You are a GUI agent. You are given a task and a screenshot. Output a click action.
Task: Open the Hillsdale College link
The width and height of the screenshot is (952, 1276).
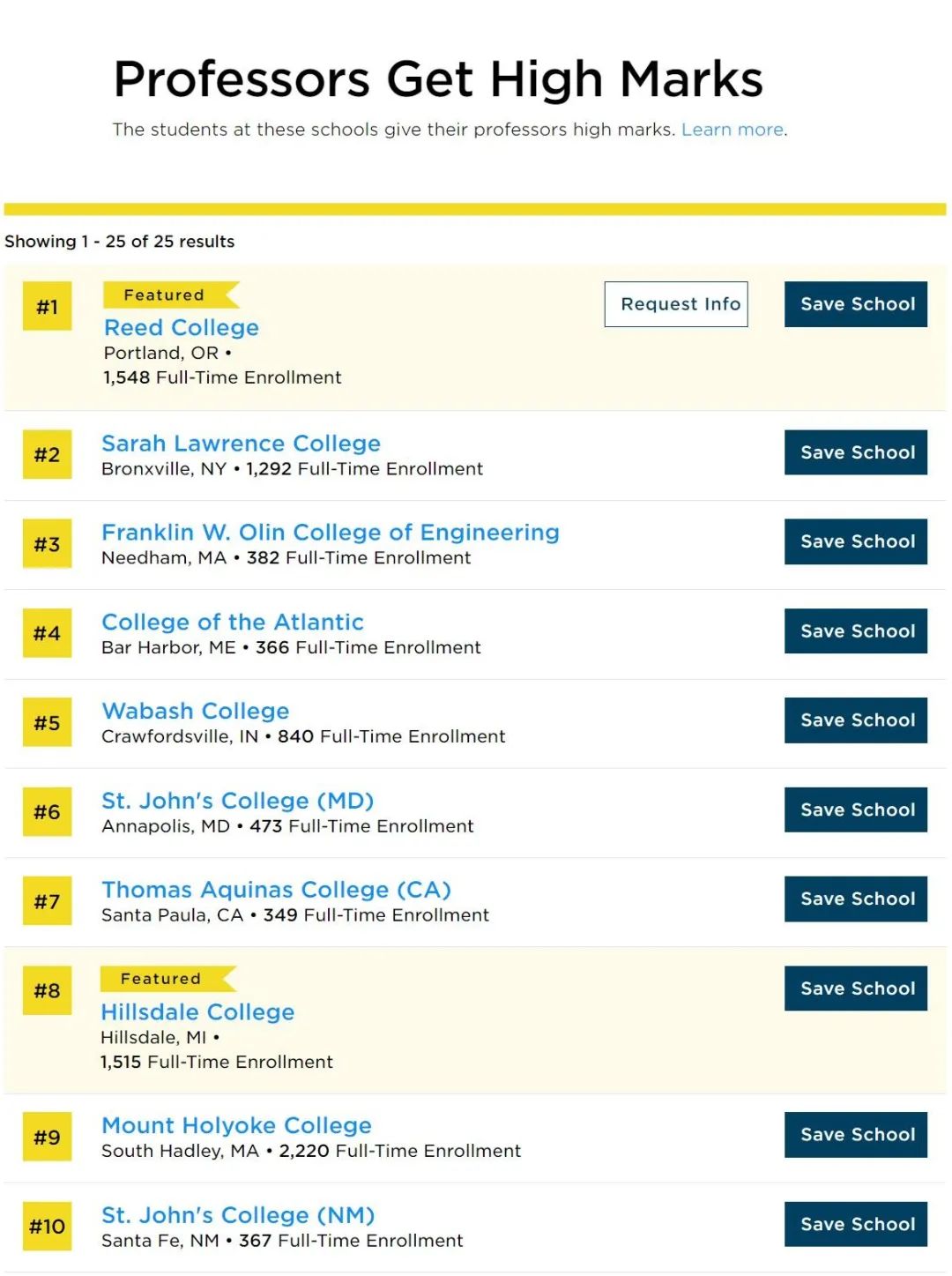[197, 1011]
